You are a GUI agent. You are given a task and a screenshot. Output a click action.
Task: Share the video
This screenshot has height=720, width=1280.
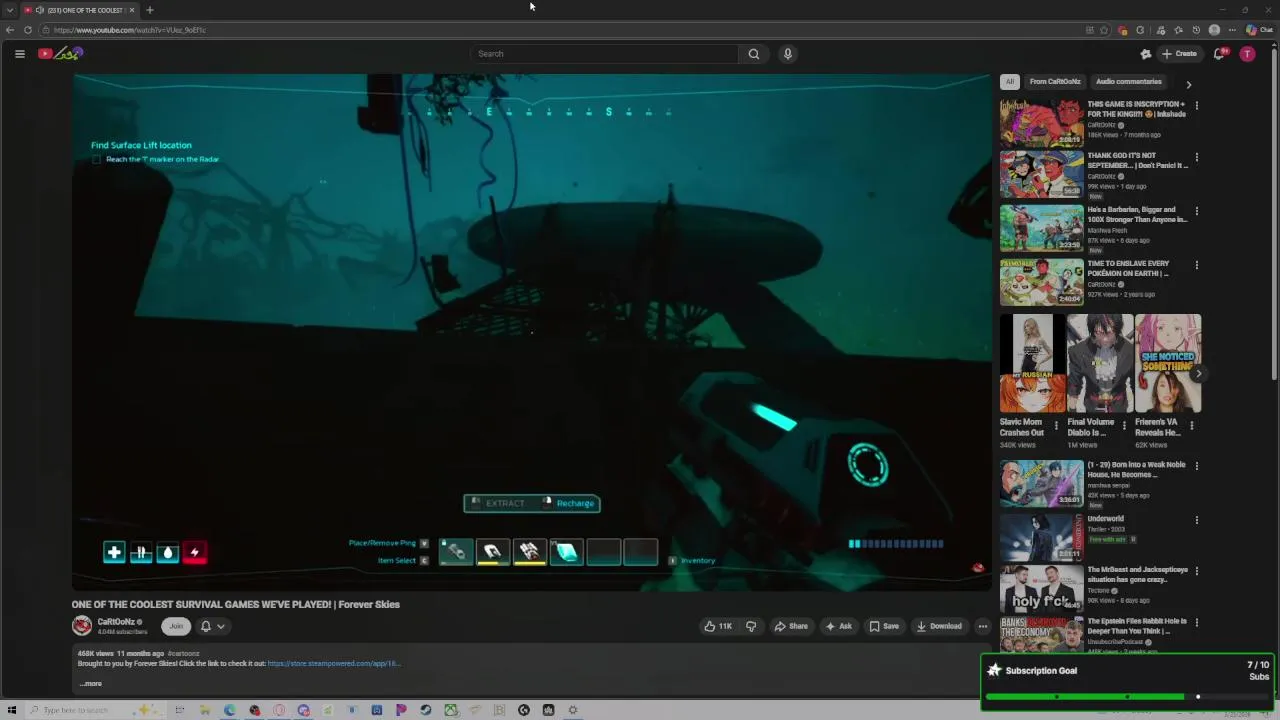point(791,626)
